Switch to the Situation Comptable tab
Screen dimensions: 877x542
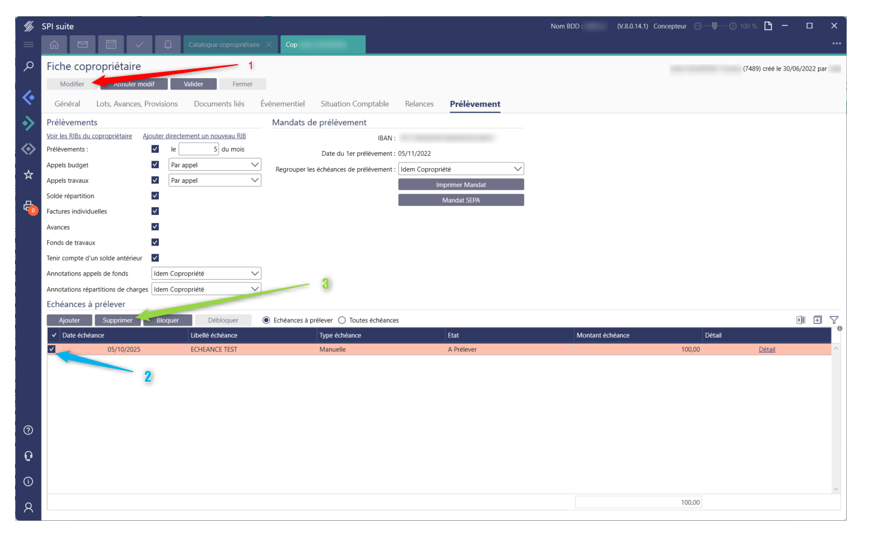[x=354, y=104]
